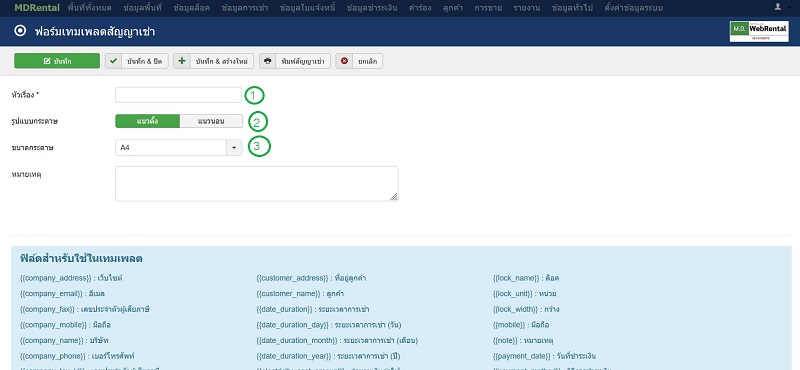Open the ข้อมูลการเช่า menu
The image size is (800, 370).
pyautogui.click(x=245, y=8)
